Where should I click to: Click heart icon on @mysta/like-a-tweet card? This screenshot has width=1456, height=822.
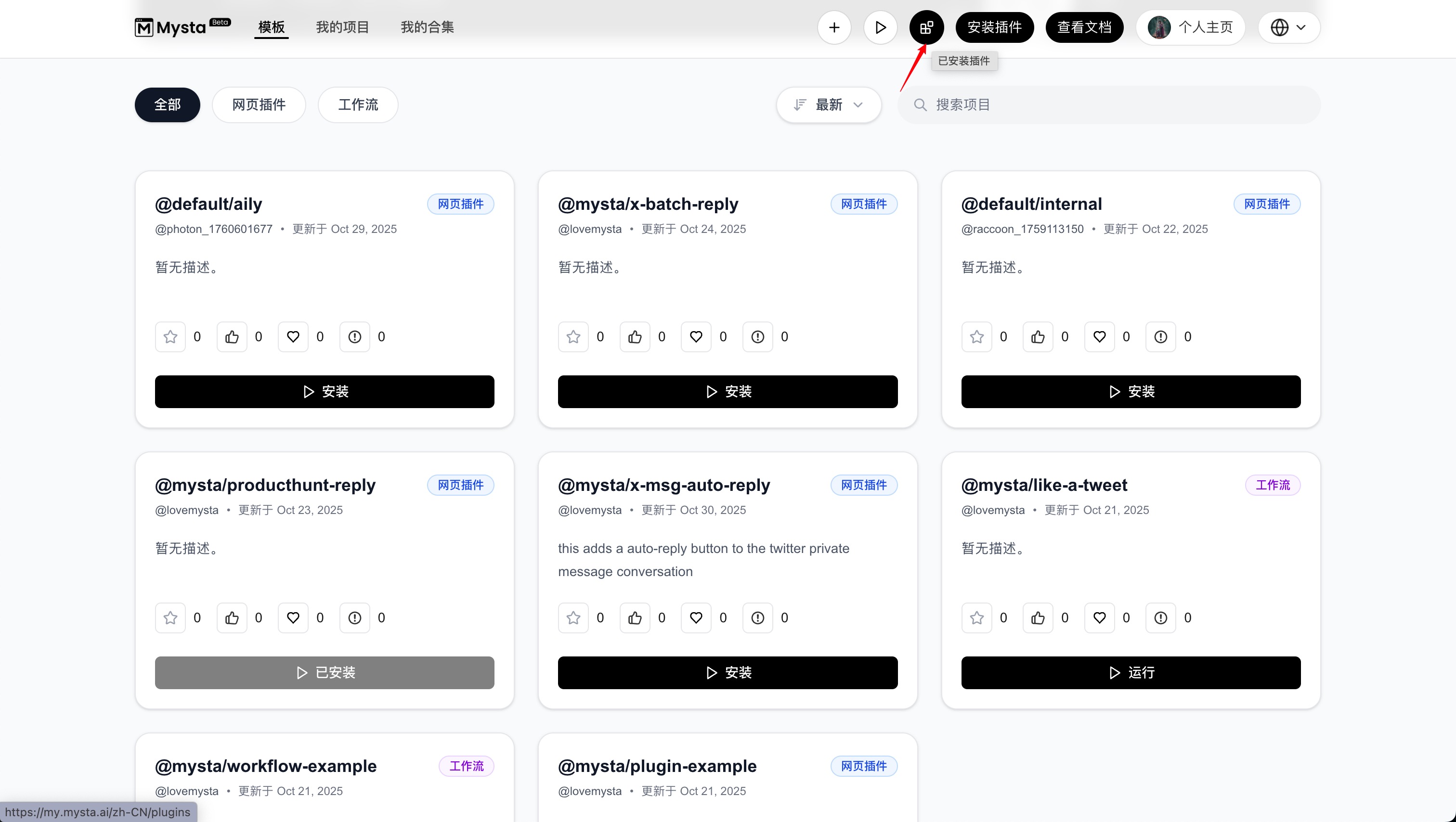pyautogui.click(x=1099, y=617)
